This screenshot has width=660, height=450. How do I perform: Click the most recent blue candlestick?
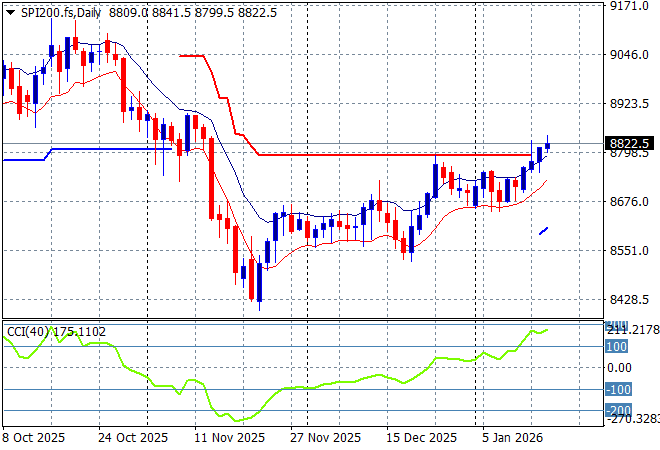tap(547, 146)
